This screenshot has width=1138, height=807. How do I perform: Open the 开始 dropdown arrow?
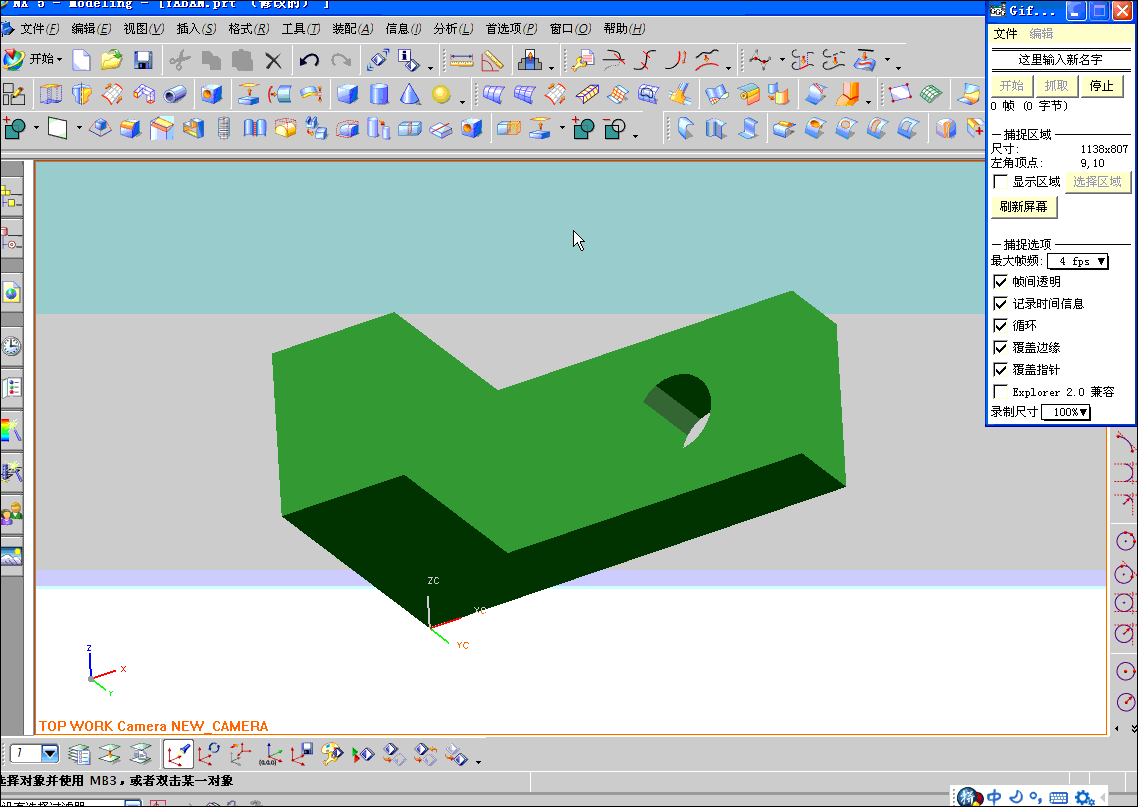(60, 60)
